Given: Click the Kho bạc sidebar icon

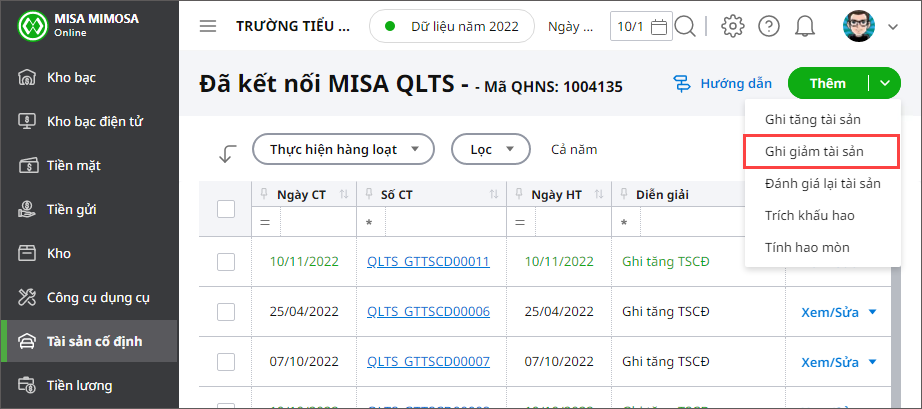Looking at the screenshot, I should coord(27,78).
